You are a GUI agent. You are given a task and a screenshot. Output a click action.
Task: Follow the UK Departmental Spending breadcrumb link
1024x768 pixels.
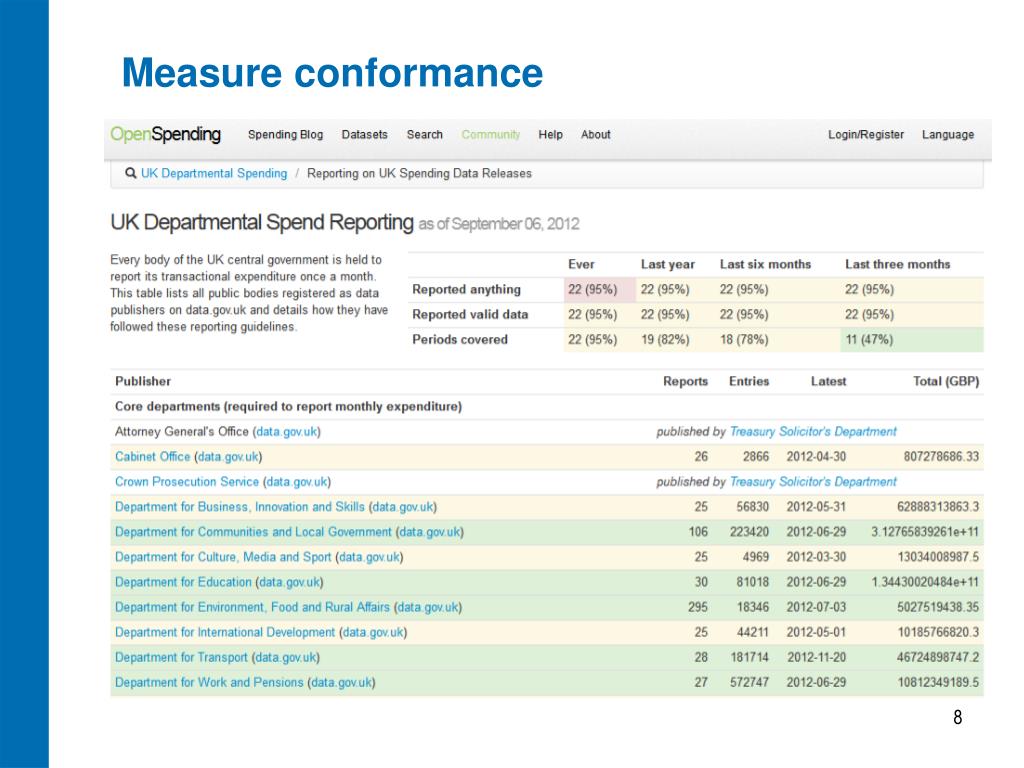[214, 173]
